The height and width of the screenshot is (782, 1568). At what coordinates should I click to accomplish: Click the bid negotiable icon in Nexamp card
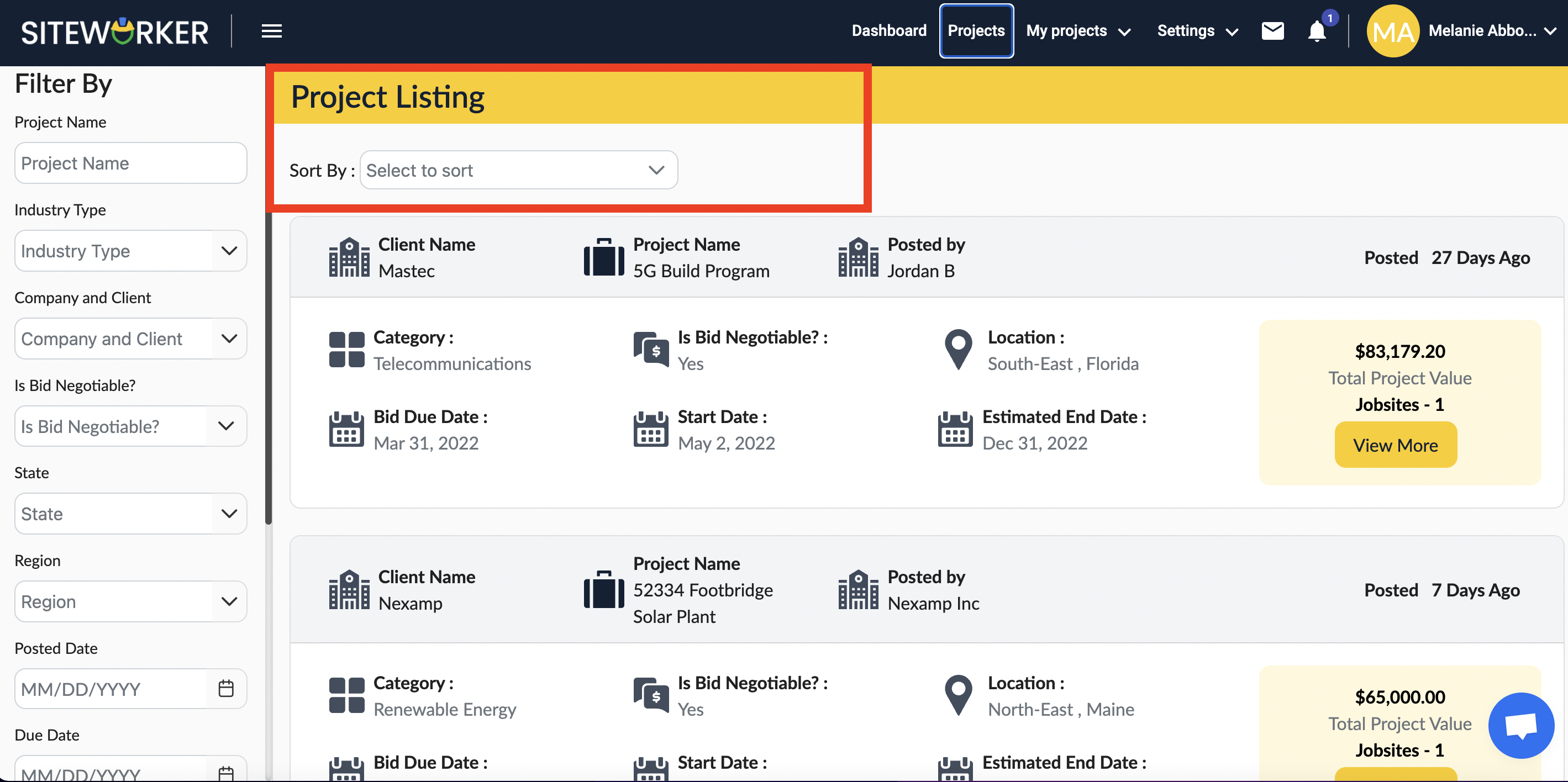click(x=651, y=694)
